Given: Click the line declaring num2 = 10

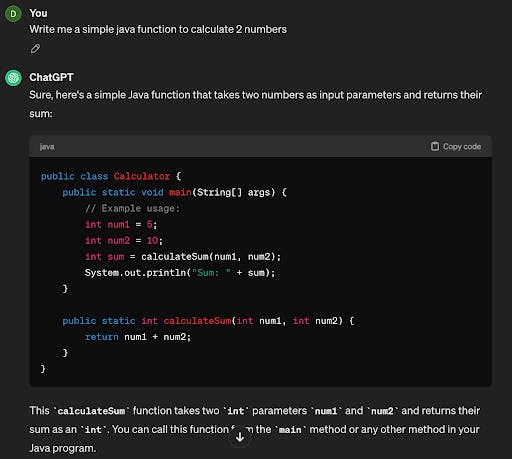Looking at the screenshot, I should pyautogui.click(x=124, y=240).
